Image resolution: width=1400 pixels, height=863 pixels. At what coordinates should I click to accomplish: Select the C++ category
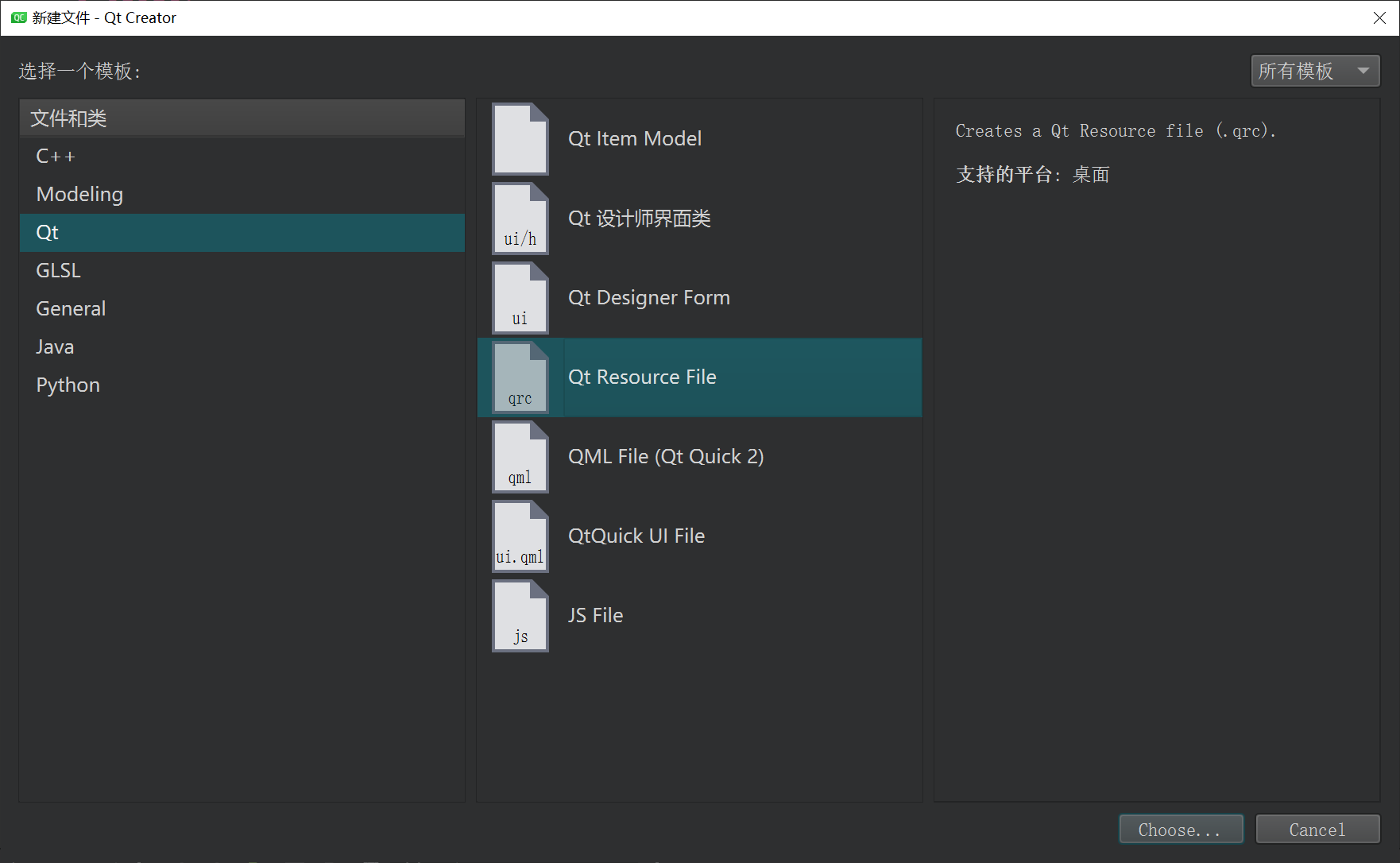(x=242, y=157)
